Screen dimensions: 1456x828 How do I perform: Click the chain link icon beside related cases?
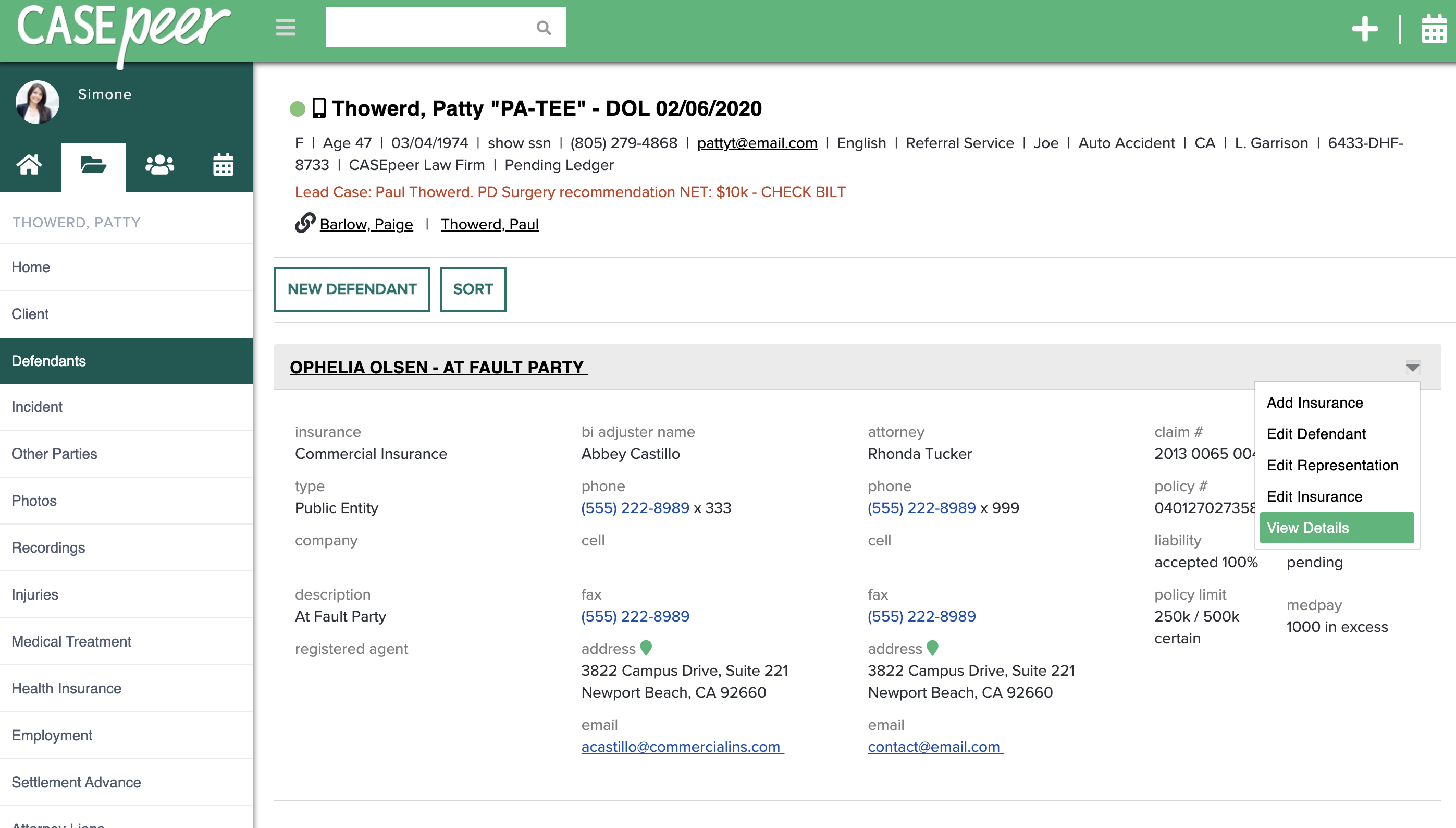[305, 224]
